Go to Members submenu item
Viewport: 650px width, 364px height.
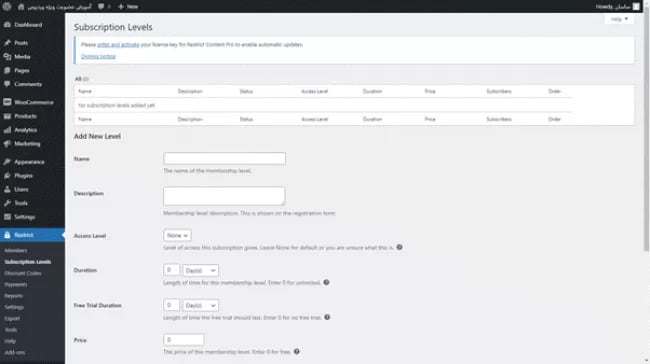[x=16, y=251]
